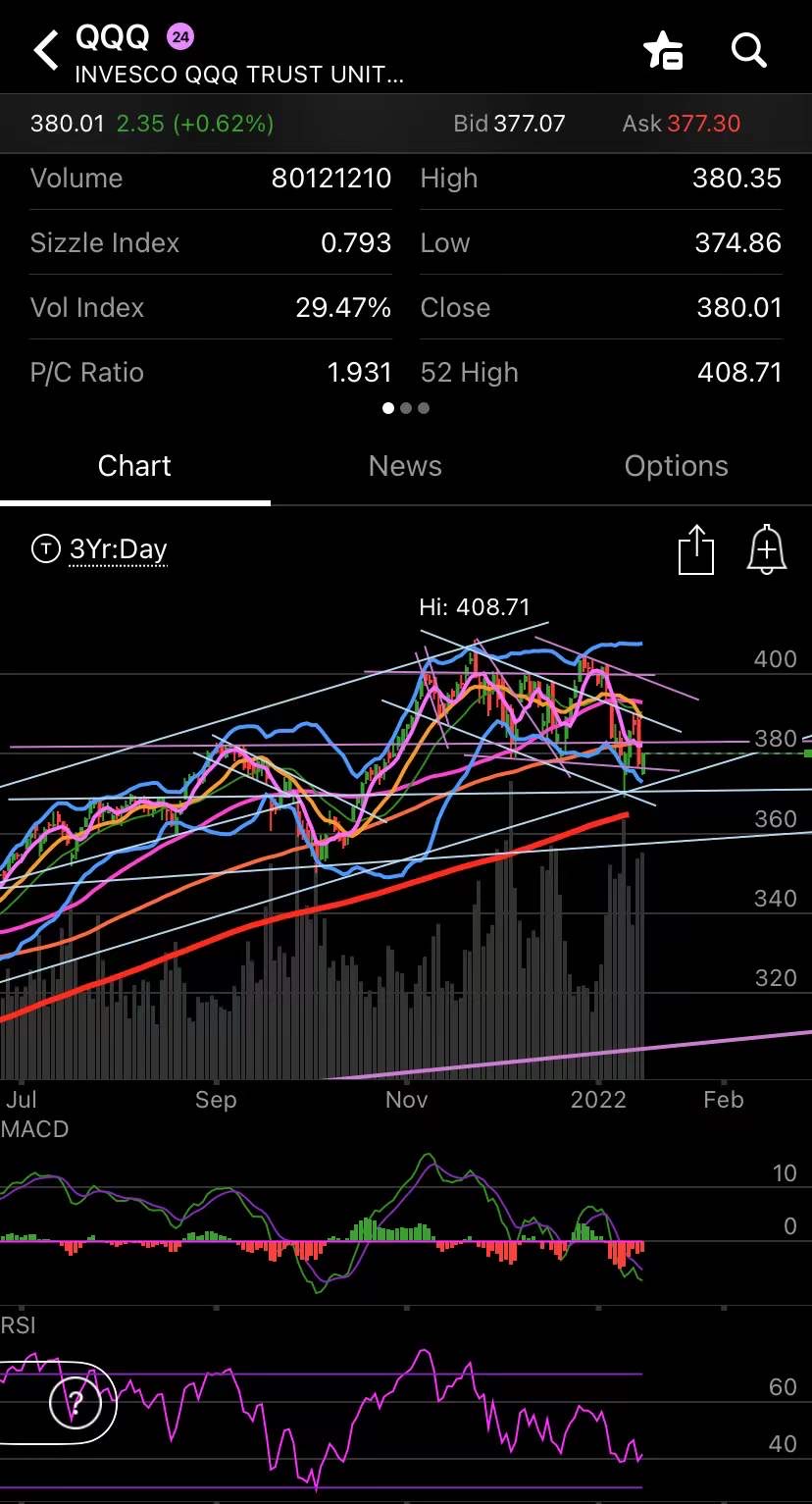Select the Close 380.01 row
812x1504 pixels.
click(x=601, y=307)
